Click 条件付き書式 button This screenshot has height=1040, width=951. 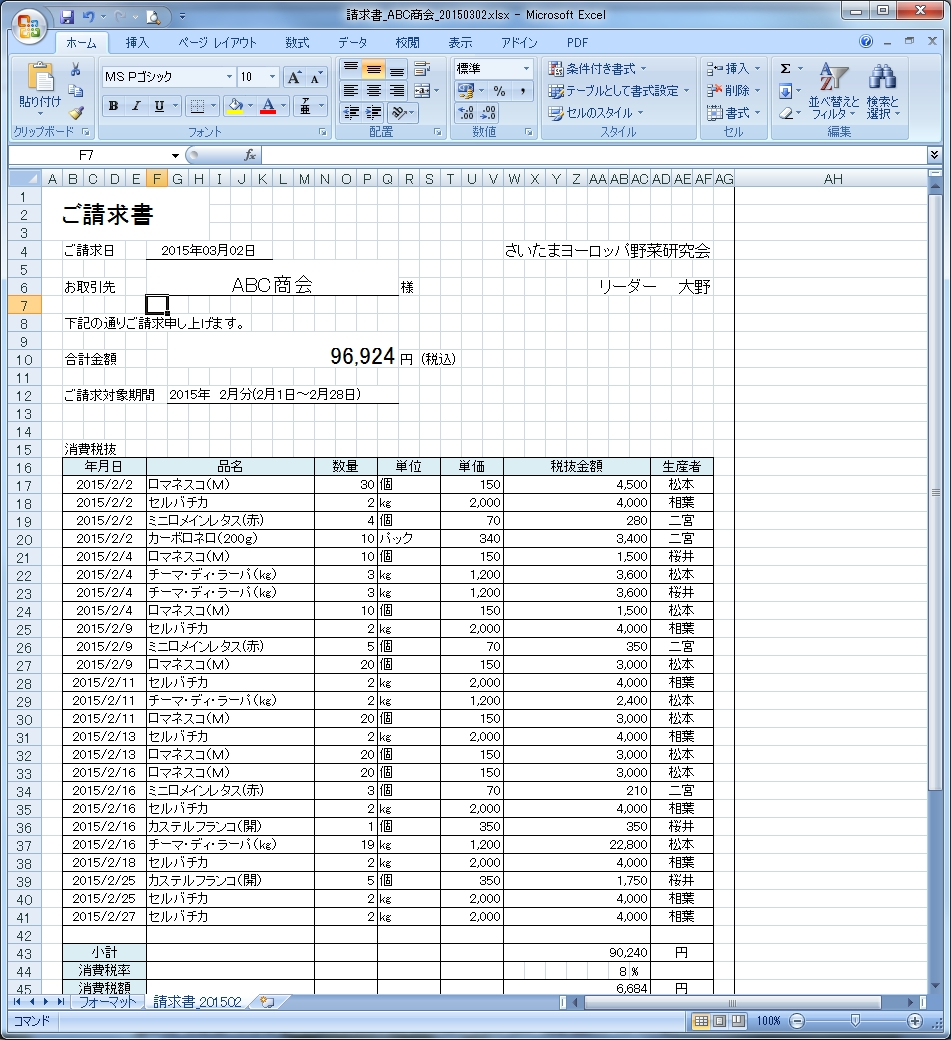click(598, 69)
